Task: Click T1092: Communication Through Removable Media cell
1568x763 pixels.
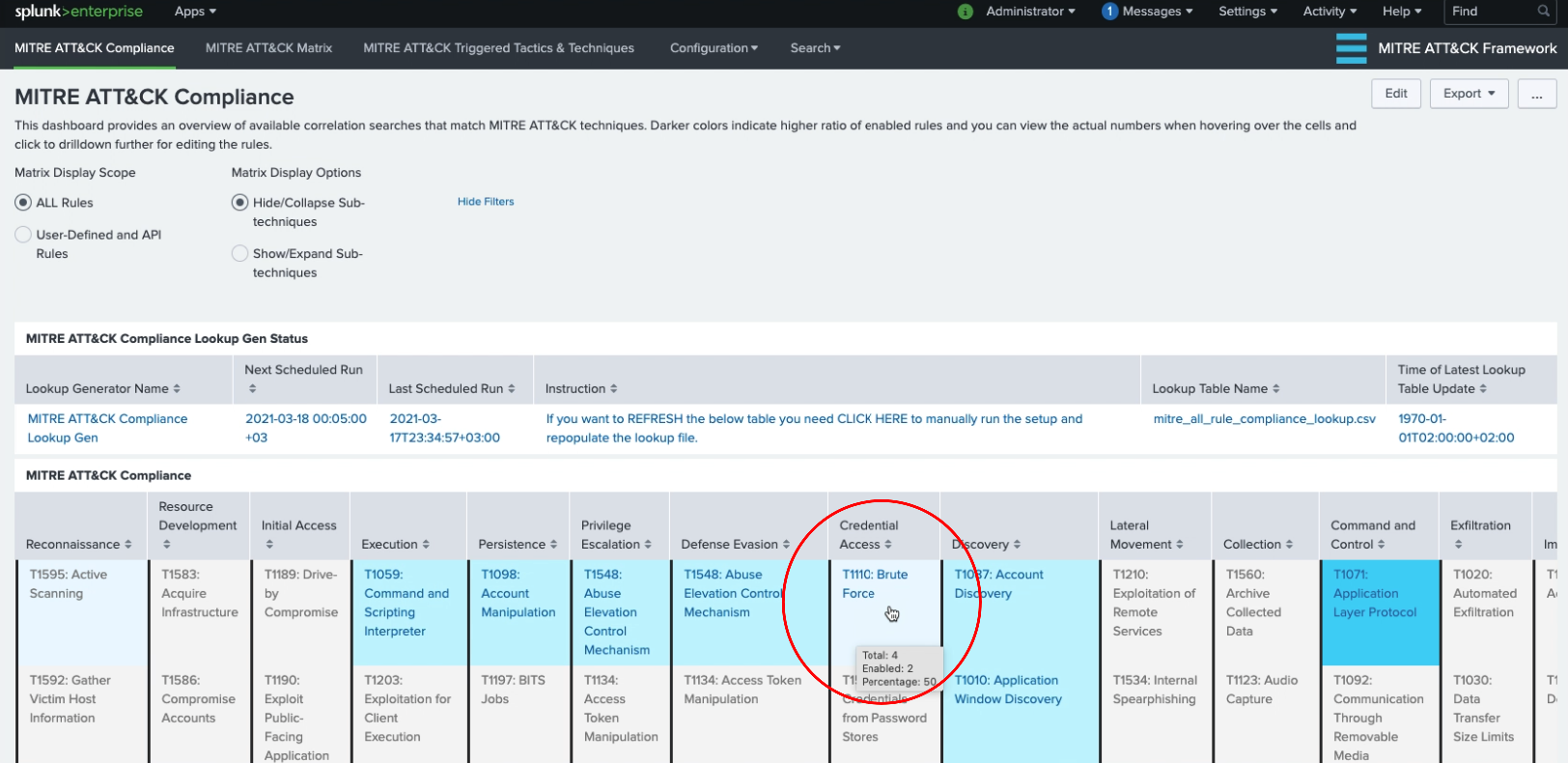Action: pyautogui.click(x=1379, y=715)
